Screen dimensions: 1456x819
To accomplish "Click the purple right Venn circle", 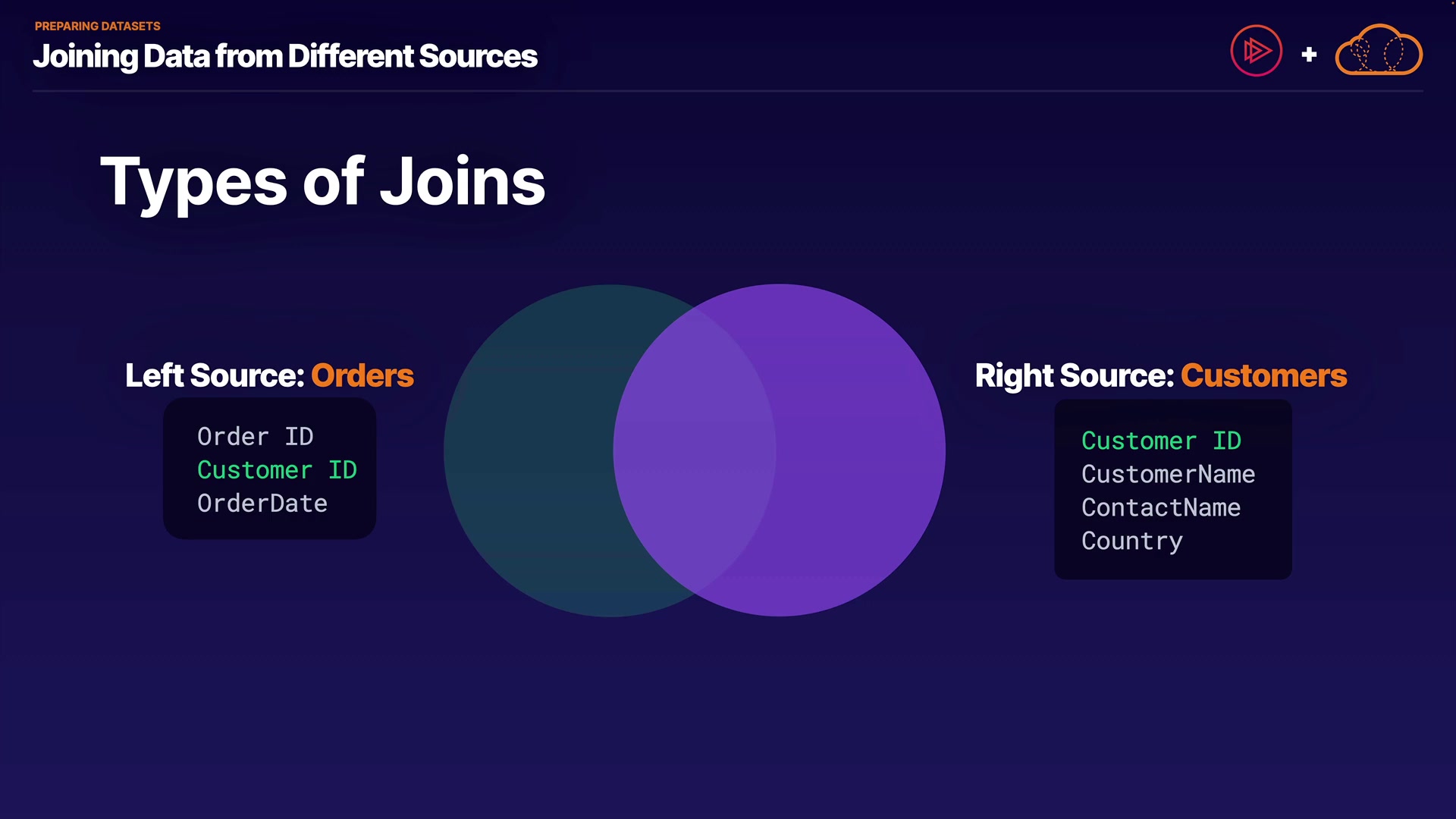I will coord(861,450).
